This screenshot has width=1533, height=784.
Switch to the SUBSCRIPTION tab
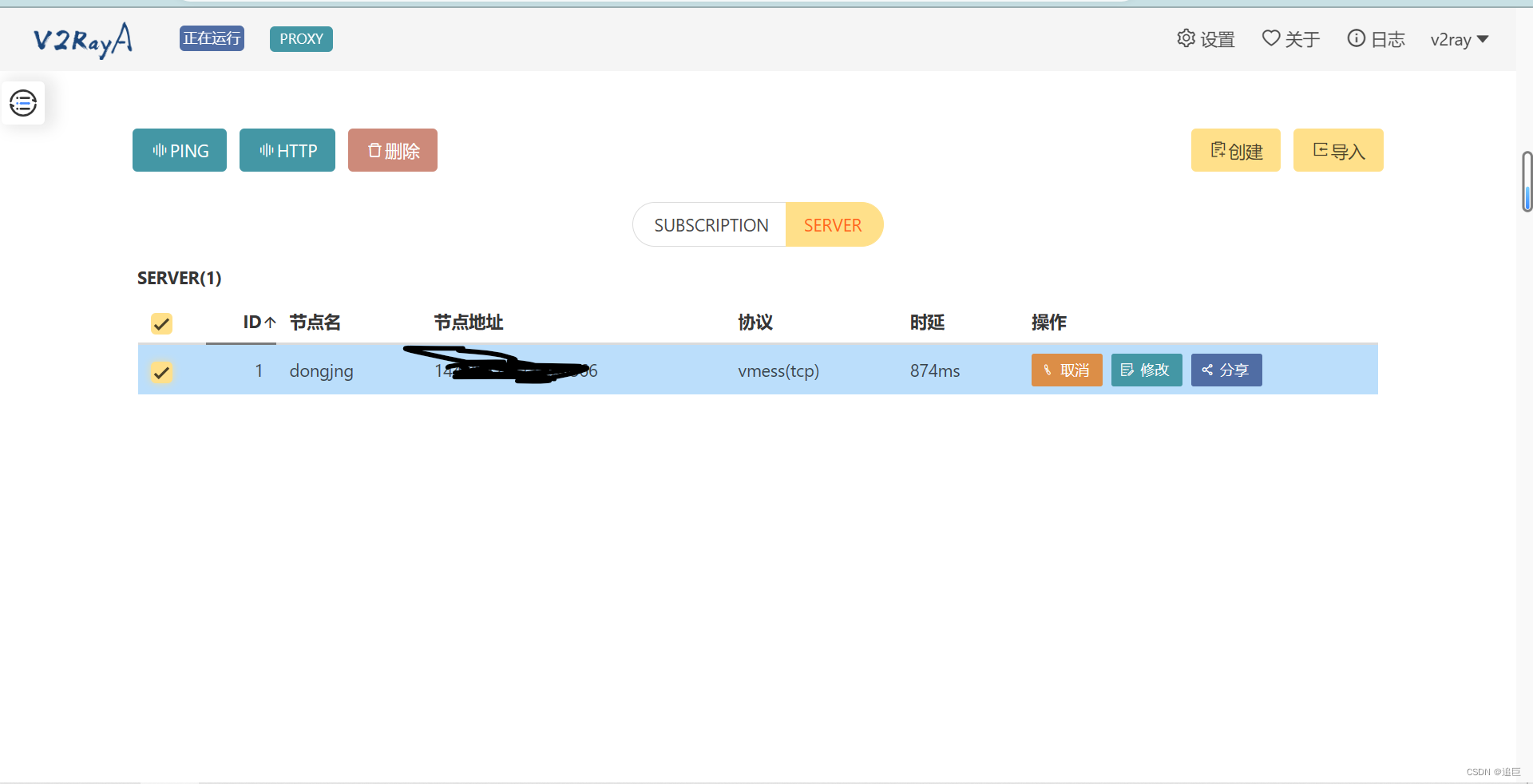point(711,225)
